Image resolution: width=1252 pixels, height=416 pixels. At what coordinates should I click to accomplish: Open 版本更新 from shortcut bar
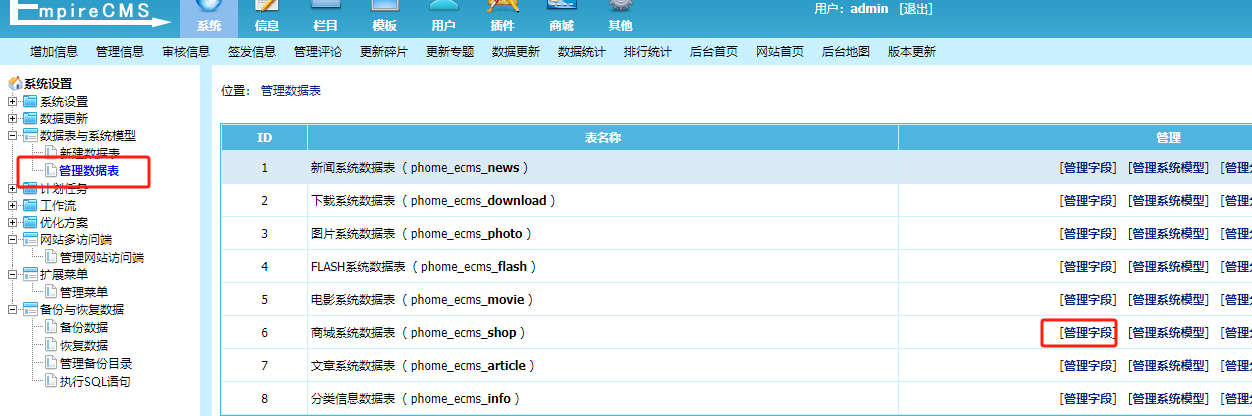pos(912,52)
